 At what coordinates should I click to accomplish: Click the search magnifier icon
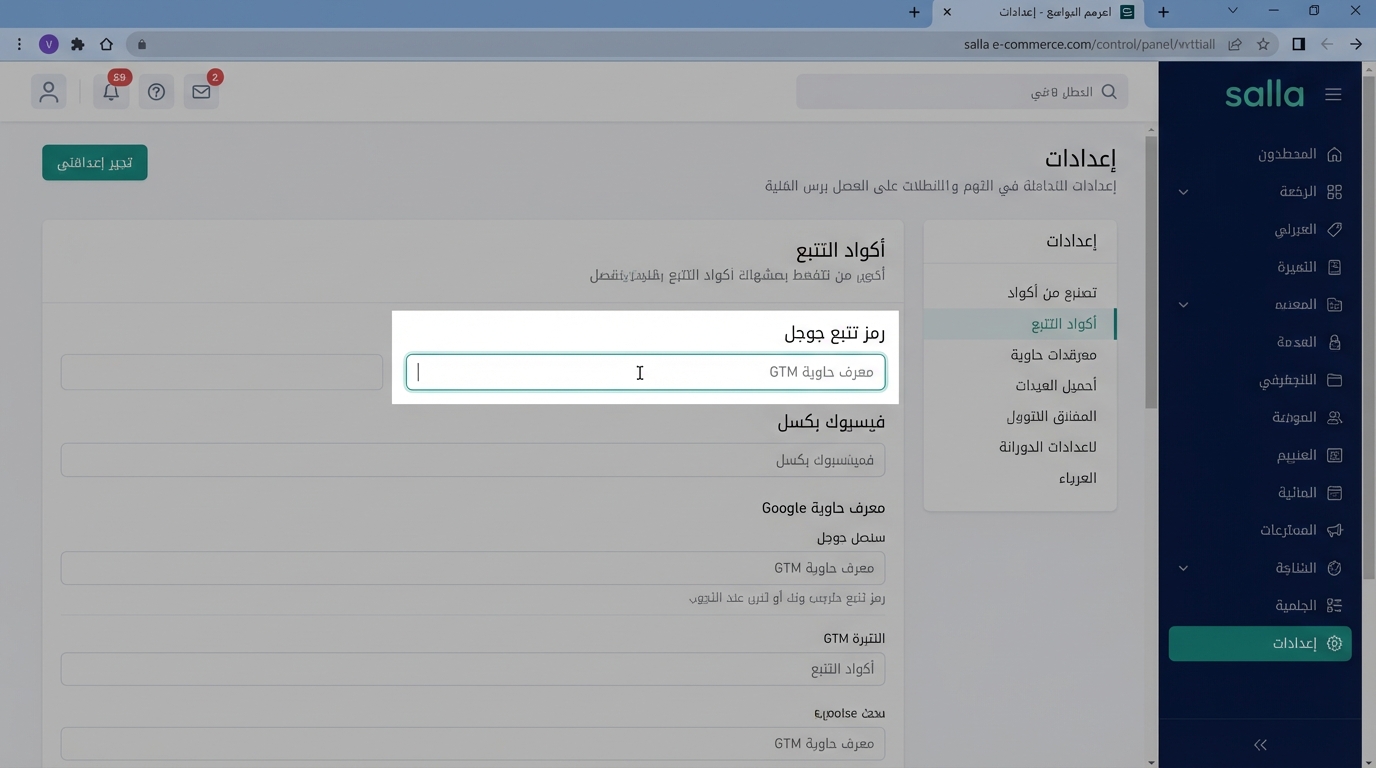[1108, 91]
